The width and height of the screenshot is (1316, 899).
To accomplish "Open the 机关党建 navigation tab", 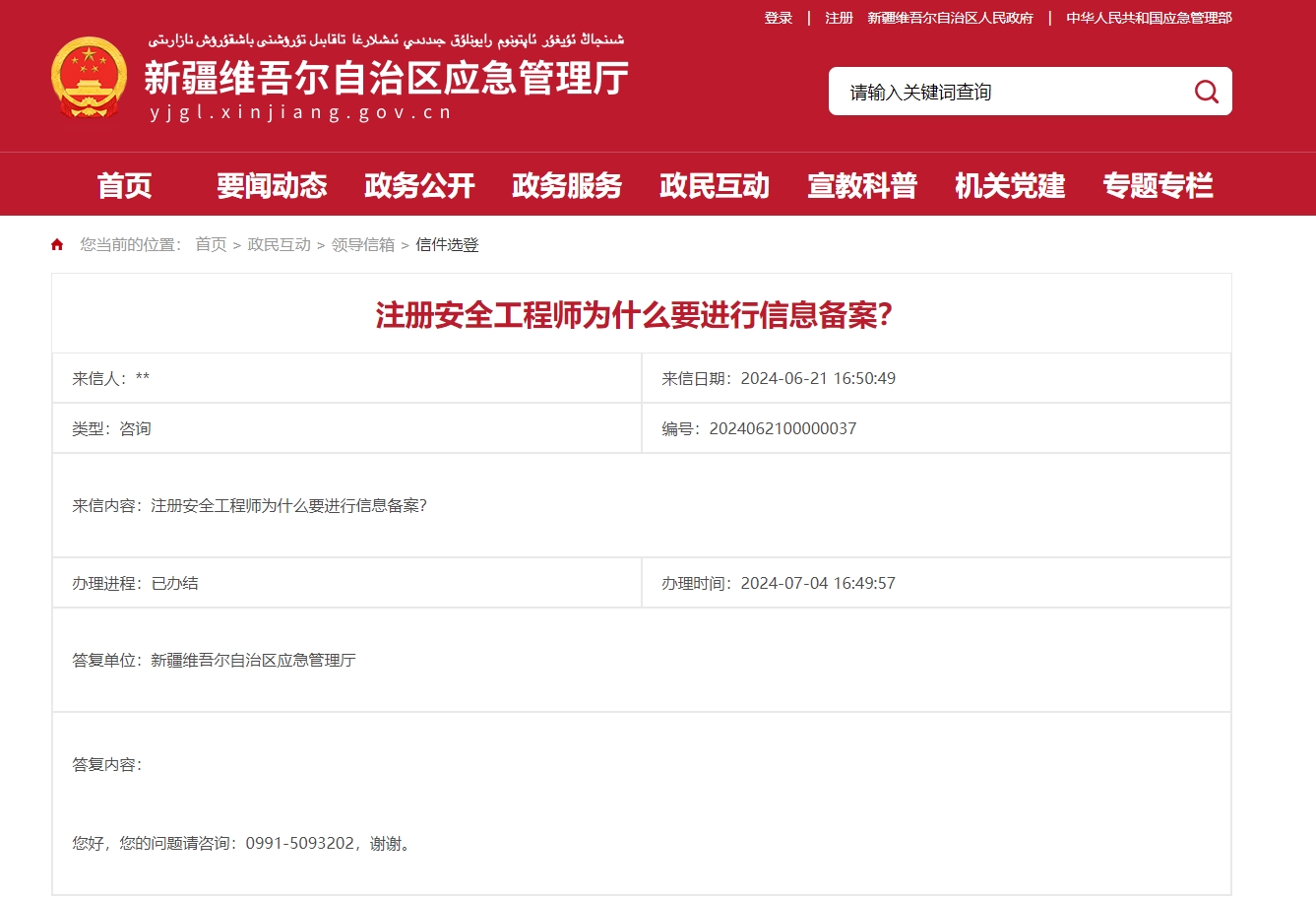I will (1010, 185).
